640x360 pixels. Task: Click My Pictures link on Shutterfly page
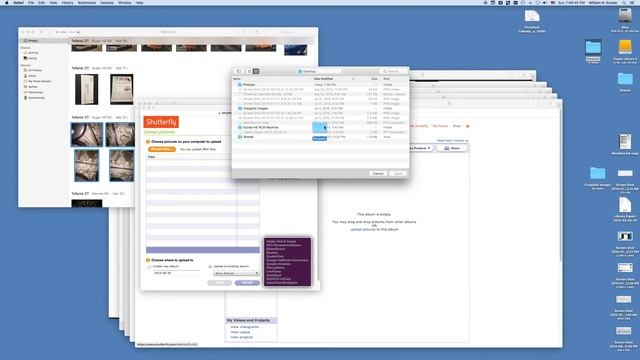point(440,126)
